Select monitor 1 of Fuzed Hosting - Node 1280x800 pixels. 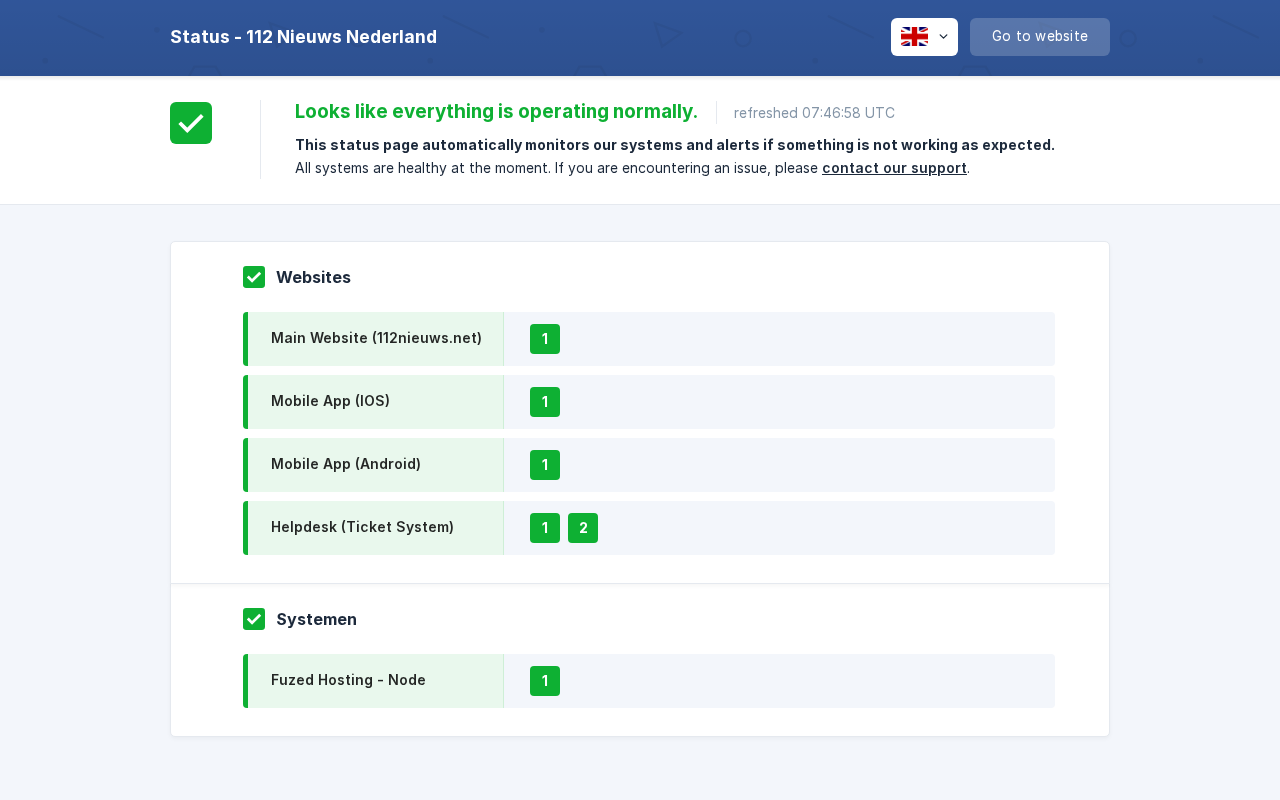click(x=545, y=681)
